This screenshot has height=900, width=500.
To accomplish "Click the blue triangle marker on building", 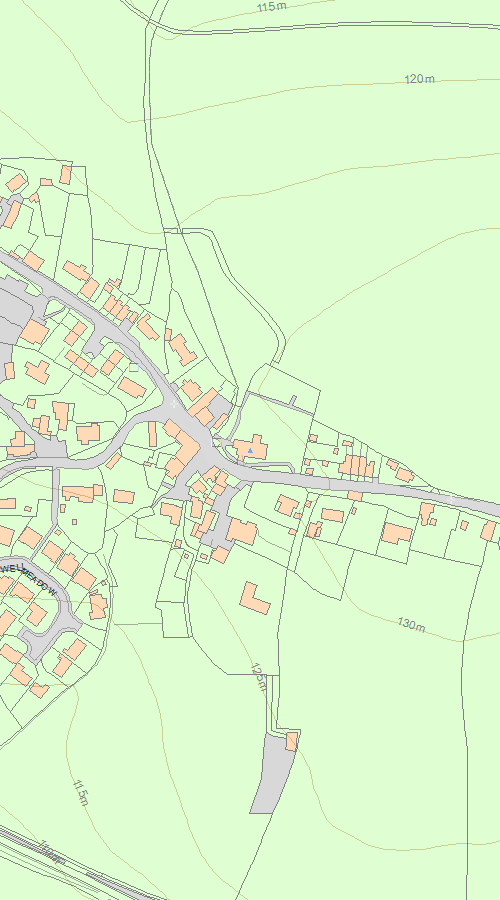I will tap(250, 451).
